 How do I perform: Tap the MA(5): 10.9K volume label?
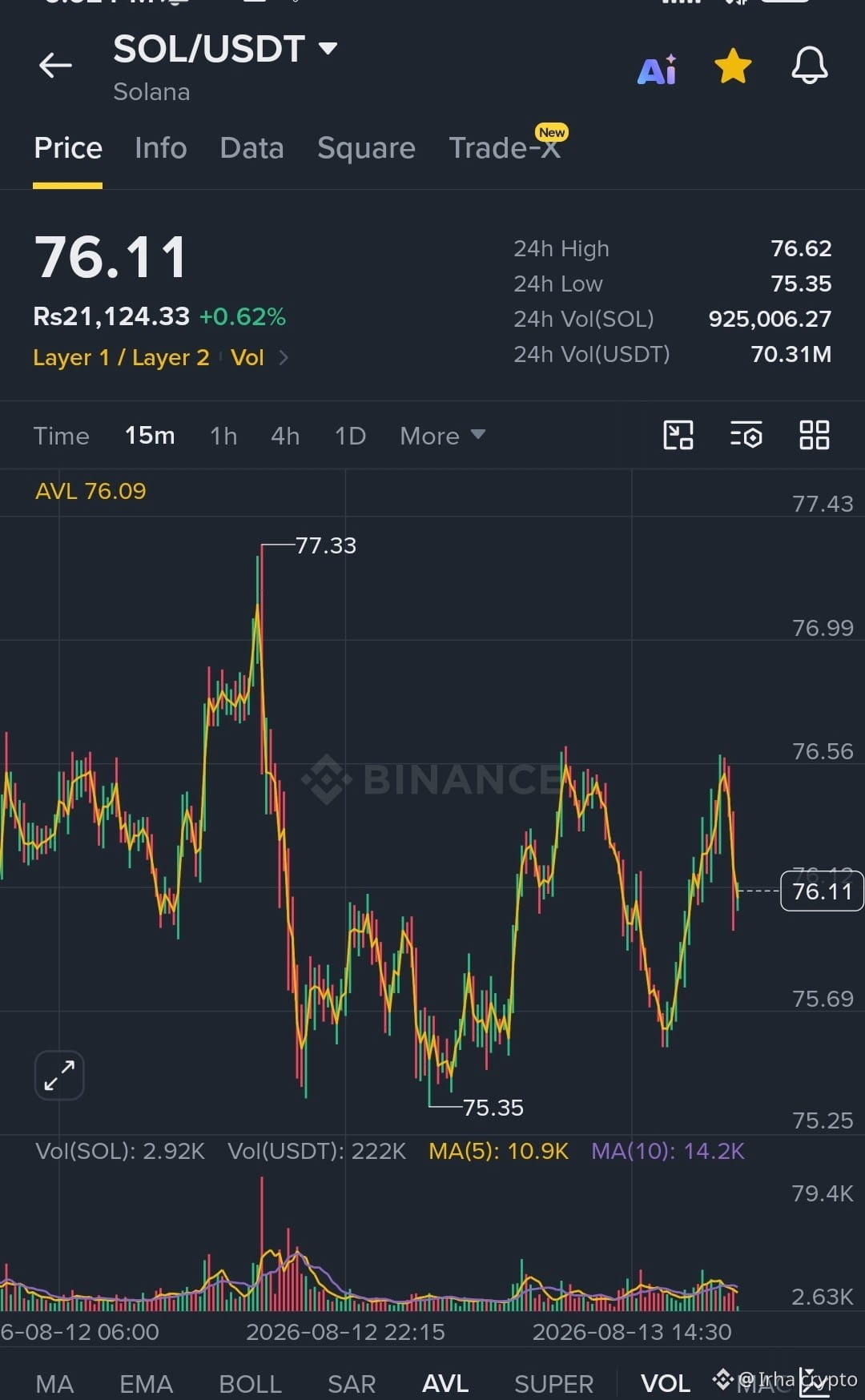pos(498,1151)
